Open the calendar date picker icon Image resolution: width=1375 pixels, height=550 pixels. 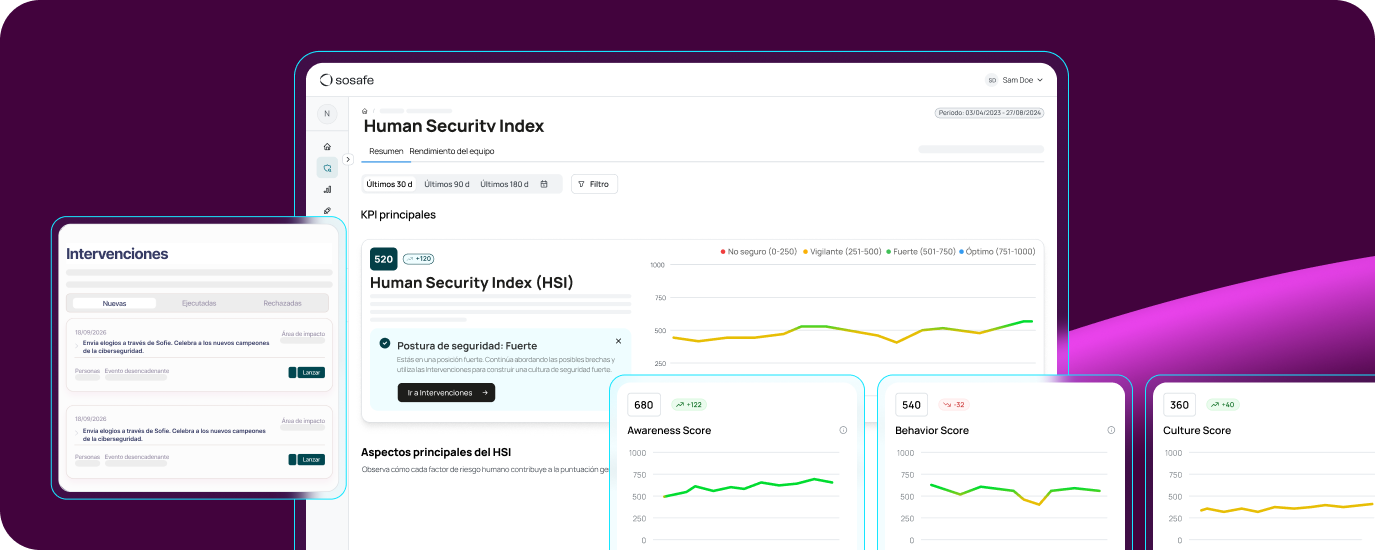[544, 184]
